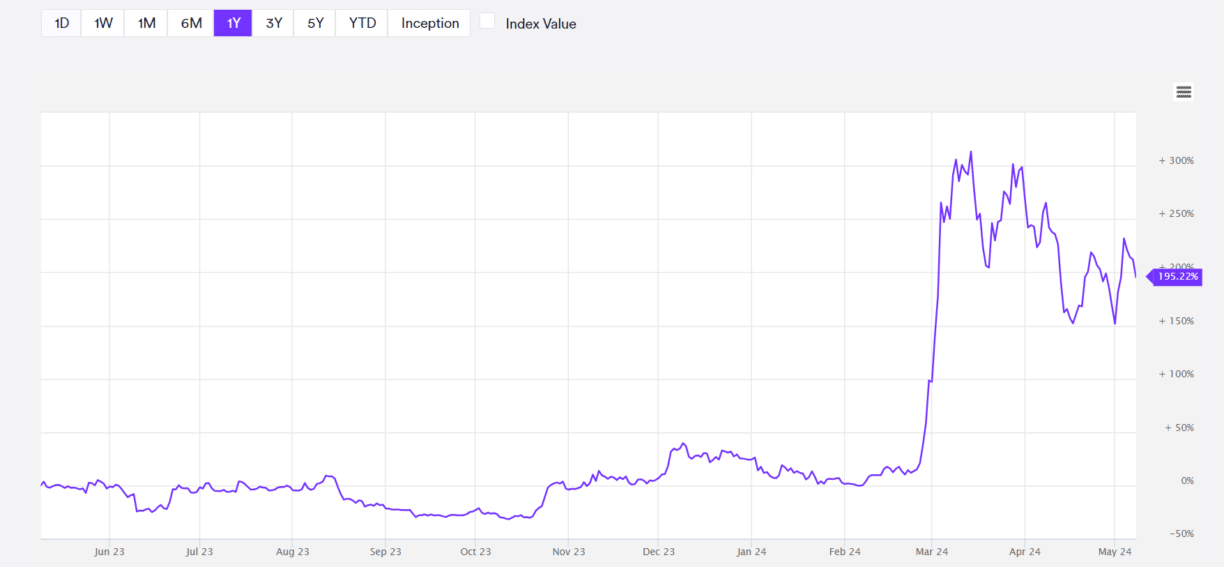Viewport: 1224px width, 567px height.
Task: Click the + 50% axis label
Action: tap(1179, 427)
